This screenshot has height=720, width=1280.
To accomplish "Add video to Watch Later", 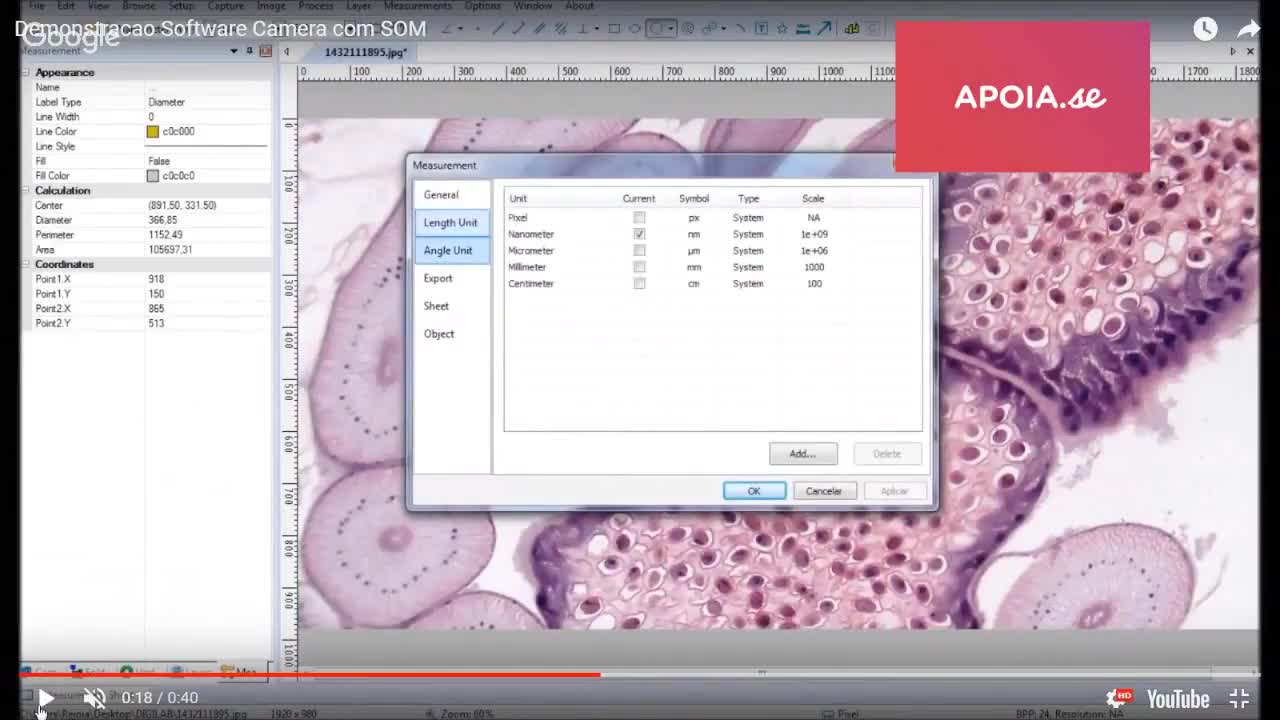I will 1205,29.
